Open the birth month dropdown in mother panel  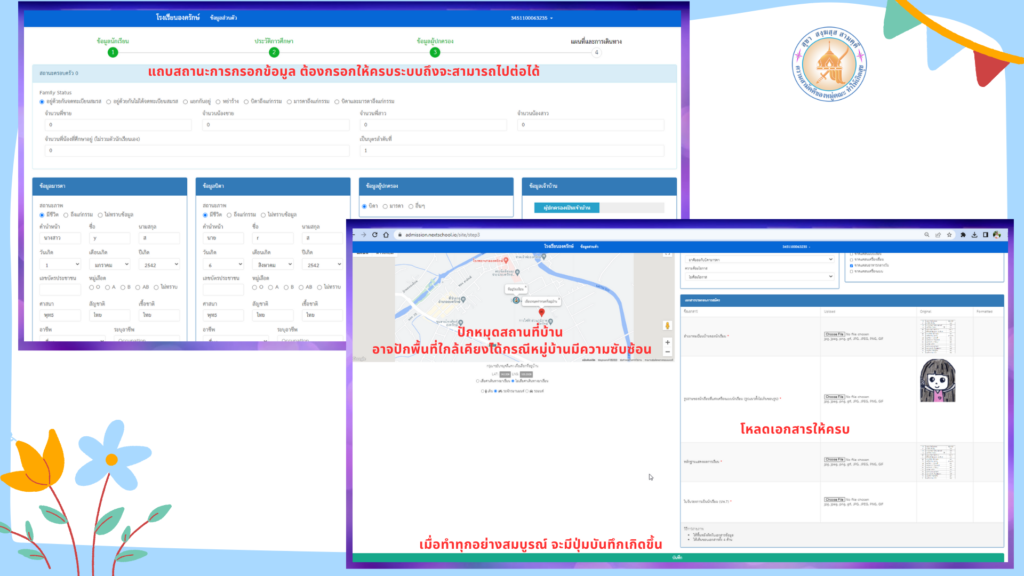click(x=109, y=264)
